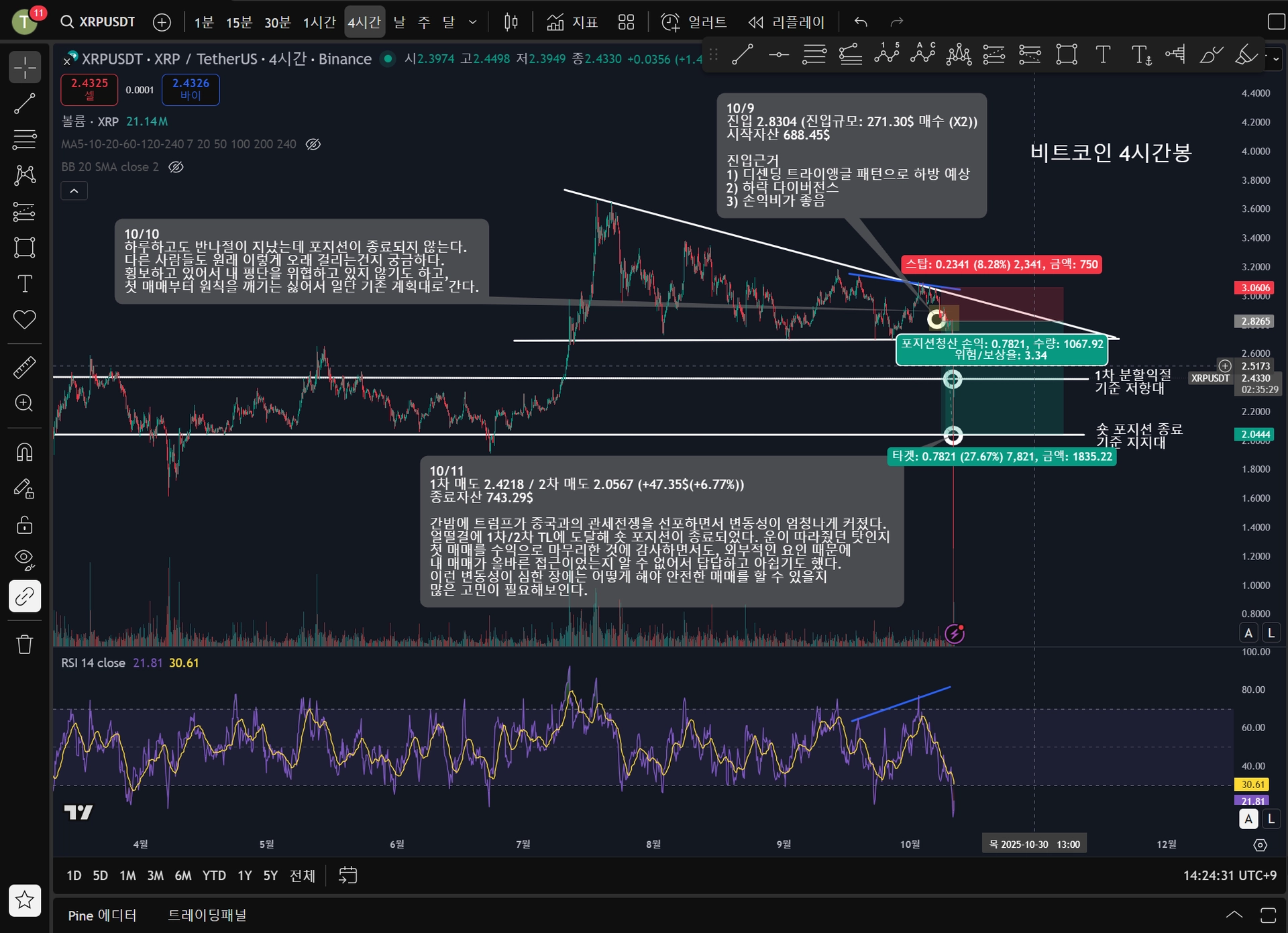The width and height of the screenshot is (1288, 933).
Task: Open the ruler measure tool
Action: (x=25, y=367)
